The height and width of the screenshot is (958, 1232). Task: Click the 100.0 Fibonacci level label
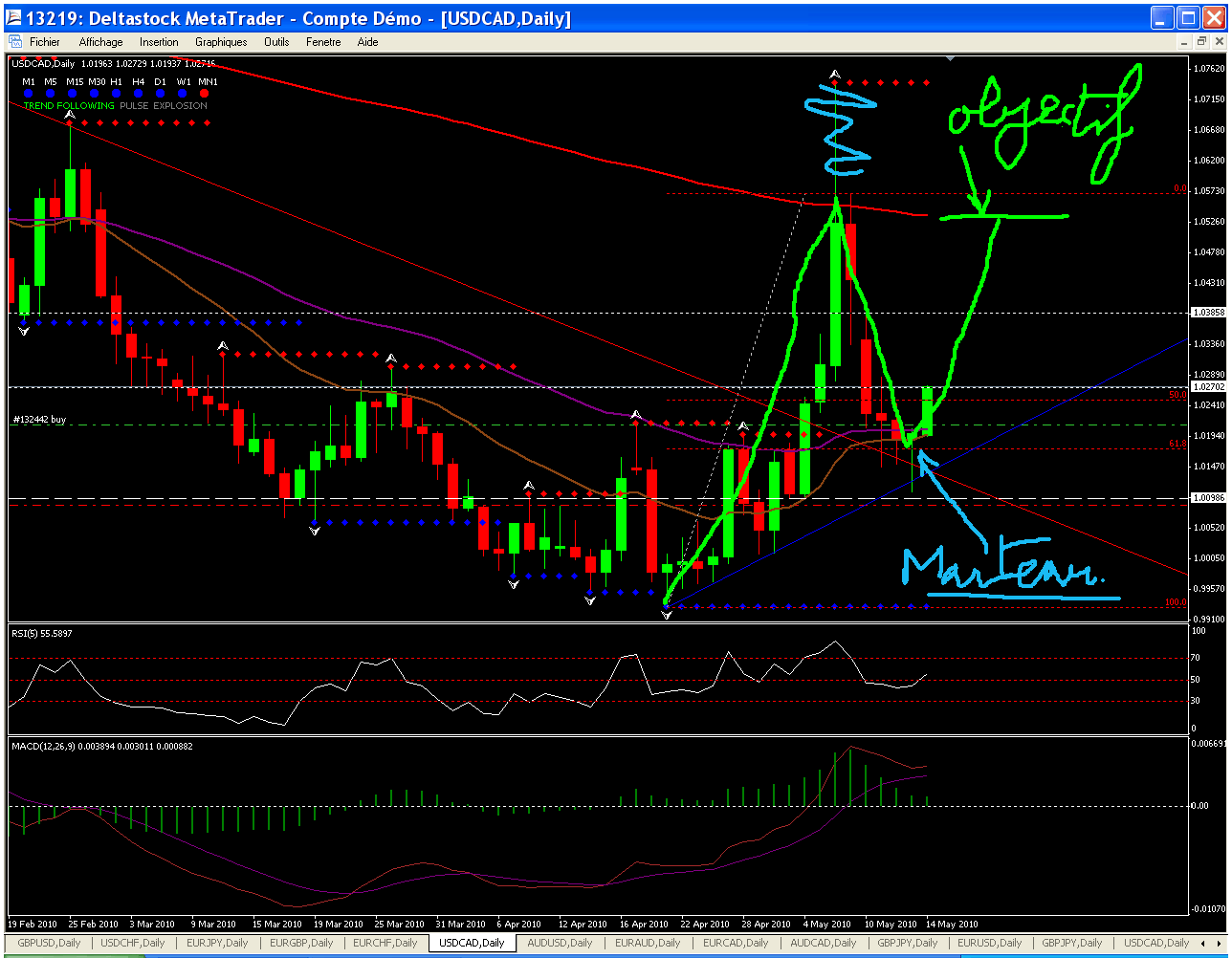tap(1176, 603)
